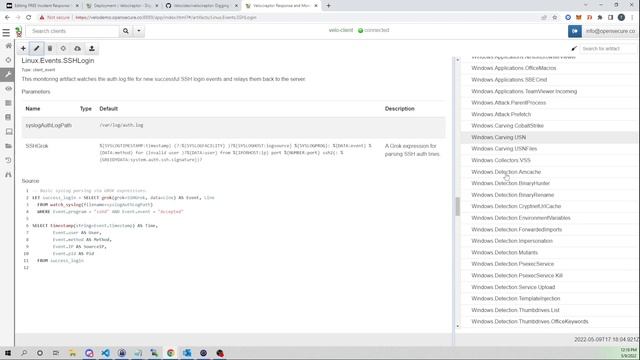Expand the client search dropdown arrow
This screenshot has width=640, height=360.
pos(139,31)
